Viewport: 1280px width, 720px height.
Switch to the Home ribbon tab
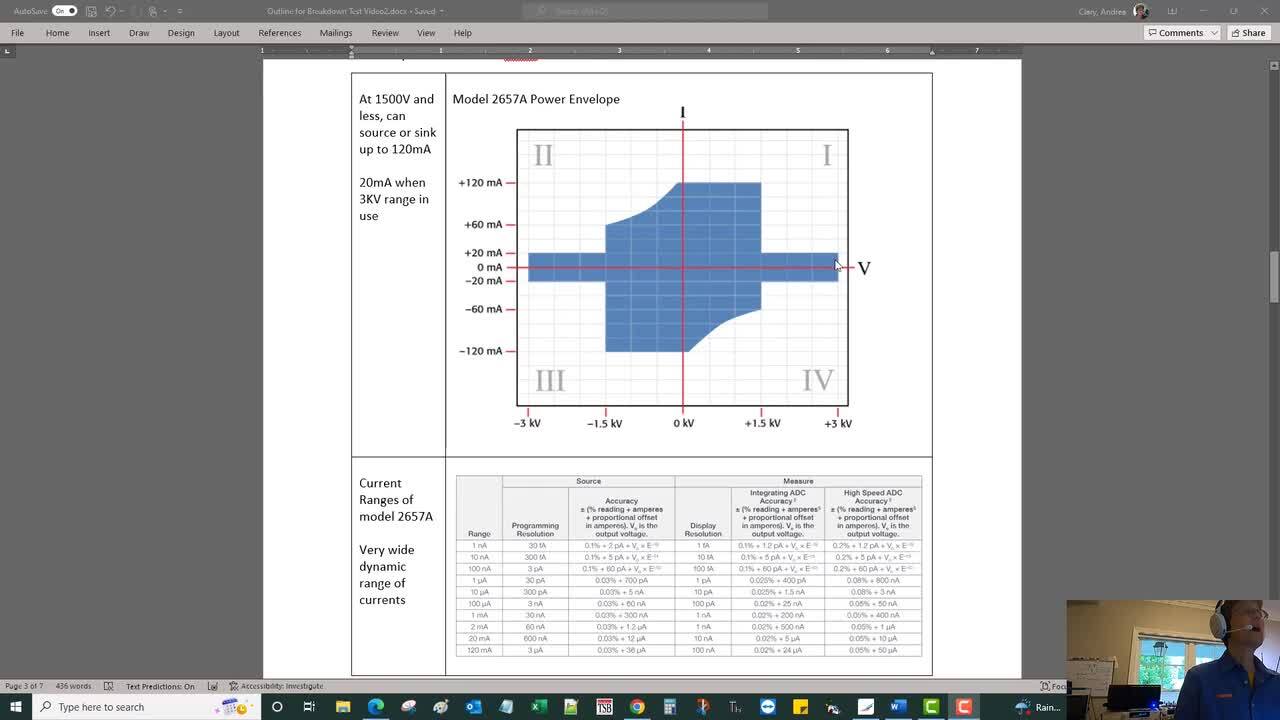tap(57, 33)
